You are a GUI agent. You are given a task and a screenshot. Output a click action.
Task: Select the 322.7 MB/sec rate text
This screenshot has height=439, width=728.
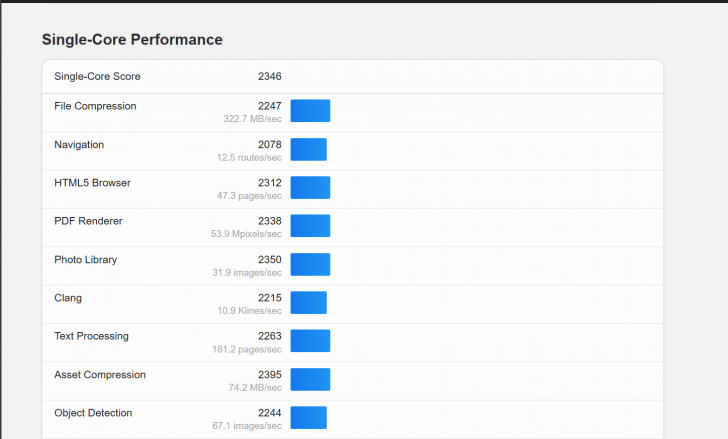[252, 119]
